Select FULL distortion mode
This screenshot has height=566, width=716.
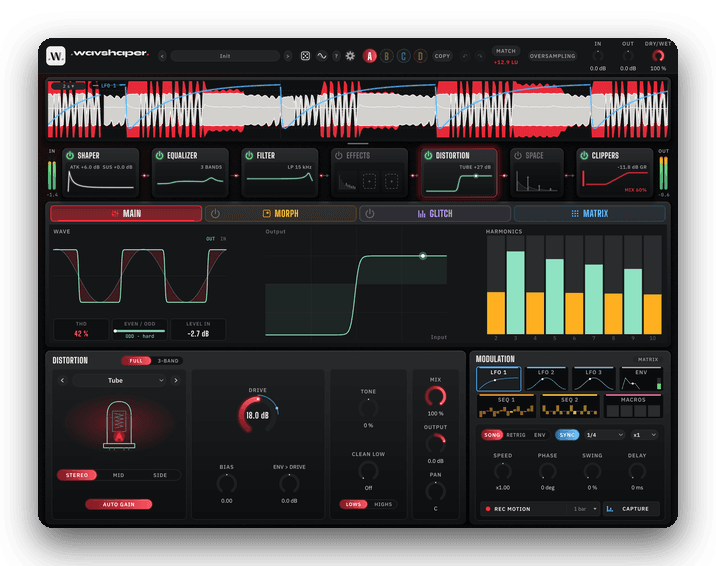pyautogui.click(x=136, y=361)
